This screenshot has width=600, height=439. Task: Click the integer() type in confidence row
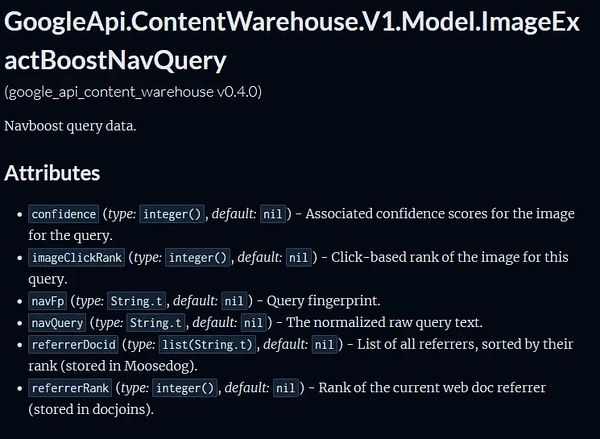(172, 214)
